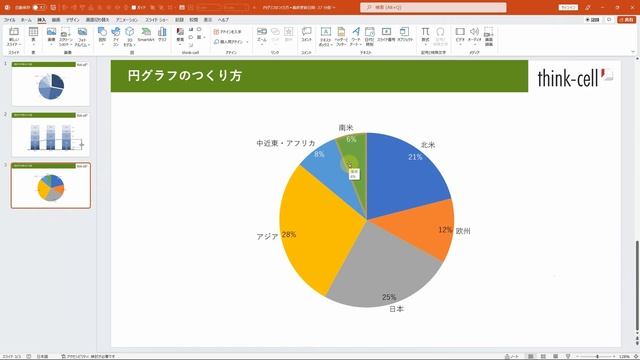Switch to Normal view in status bar
This screenshot has height=360, width=640.
click(531, 356)
